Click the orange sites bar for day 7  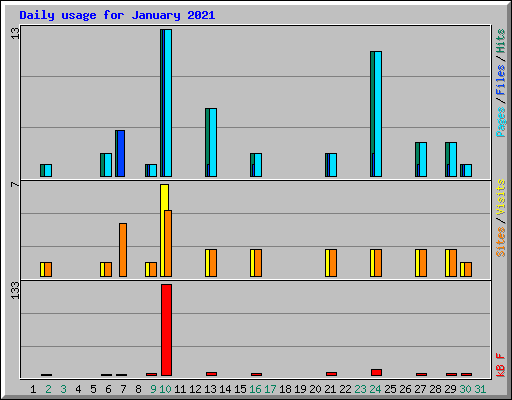tap(123, 250)
